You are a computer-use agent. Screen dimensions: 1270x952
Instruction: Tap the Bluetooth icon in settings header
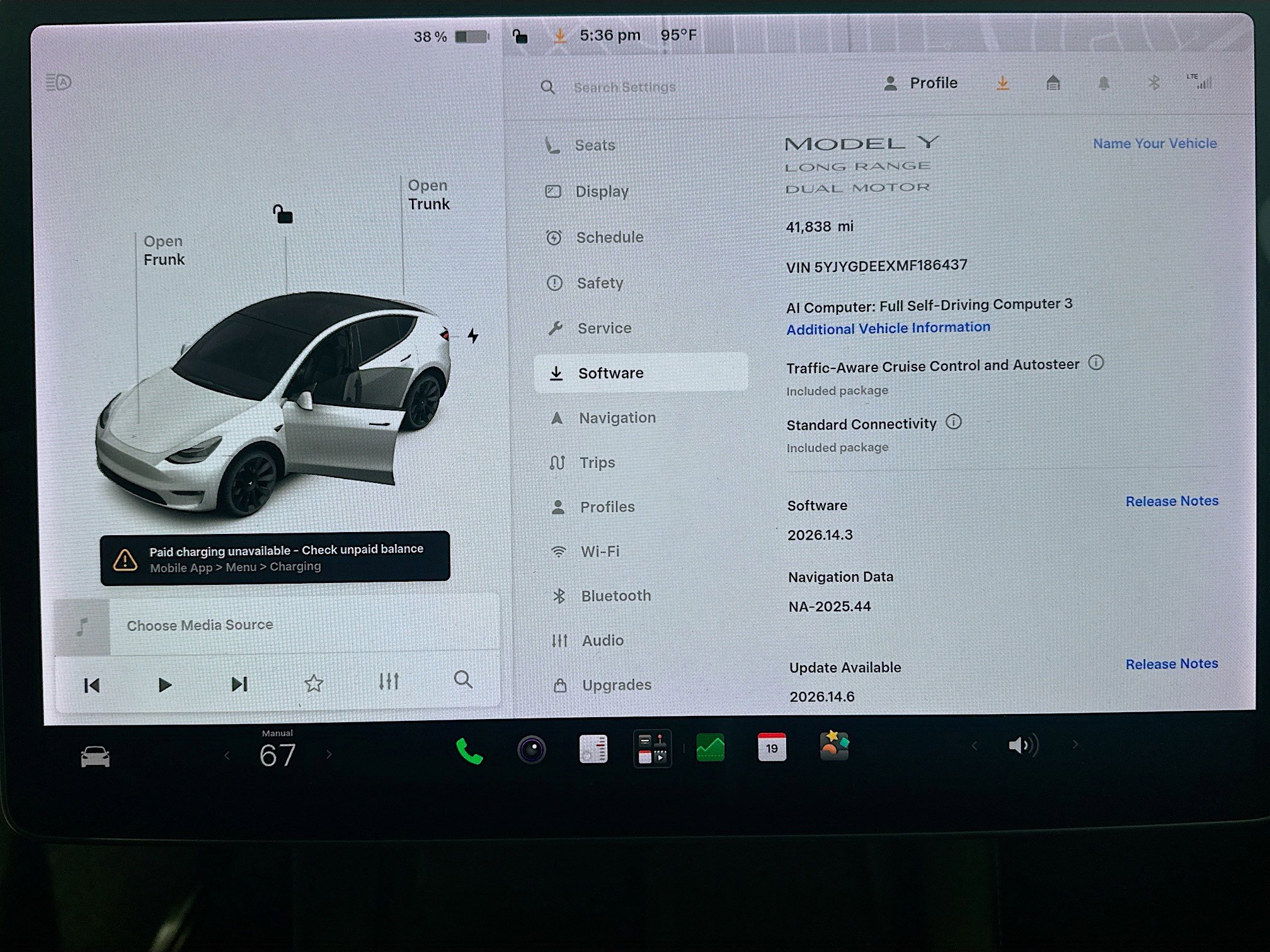[x=1153, y=82]
